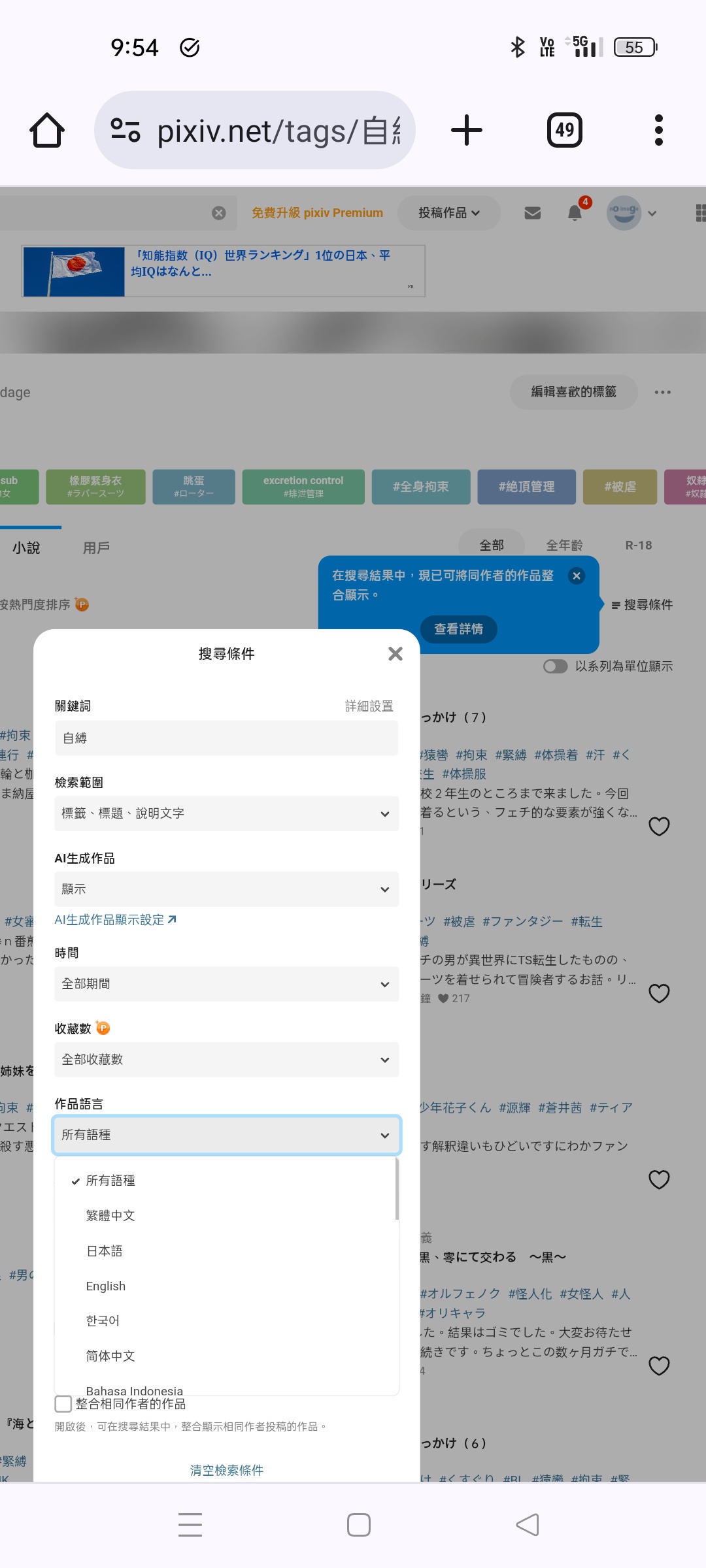Tap the Android home button

(x=359, y=1525)
